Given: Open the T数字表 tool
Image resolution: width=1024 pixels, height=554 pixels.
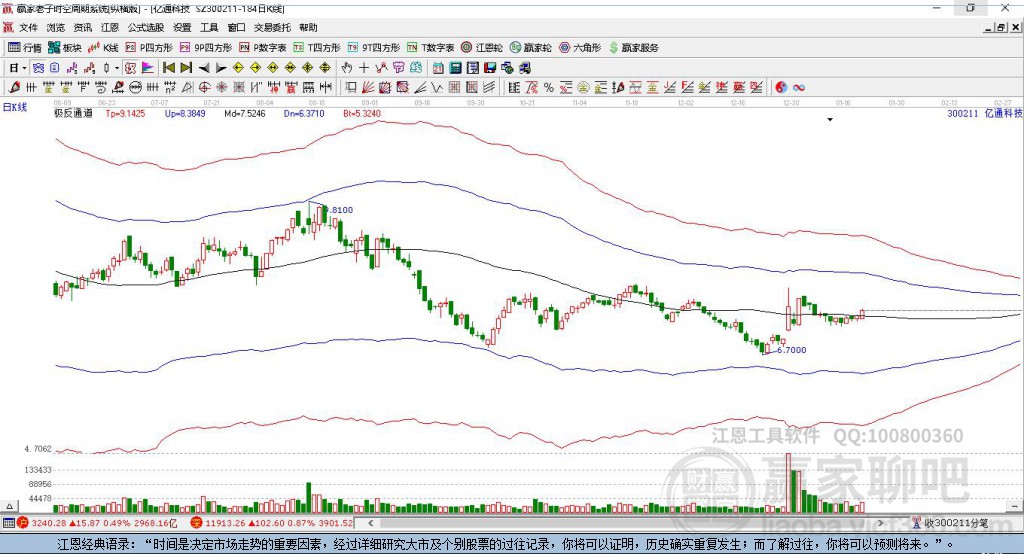Looking at the screenshot, I should click(430, 48).
